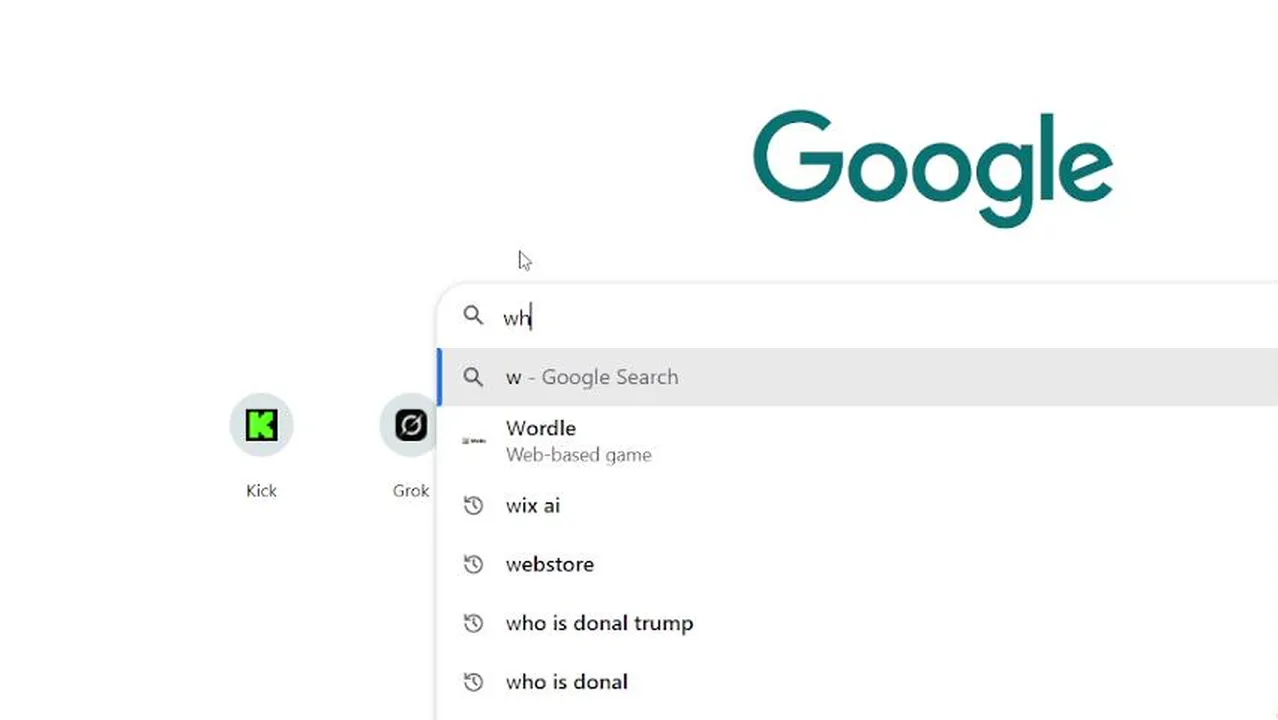The height and width of the screenshot is (720, 1278).
Task: Click history clock beside 'who is donal trump'
Action: tap(473, 624)
